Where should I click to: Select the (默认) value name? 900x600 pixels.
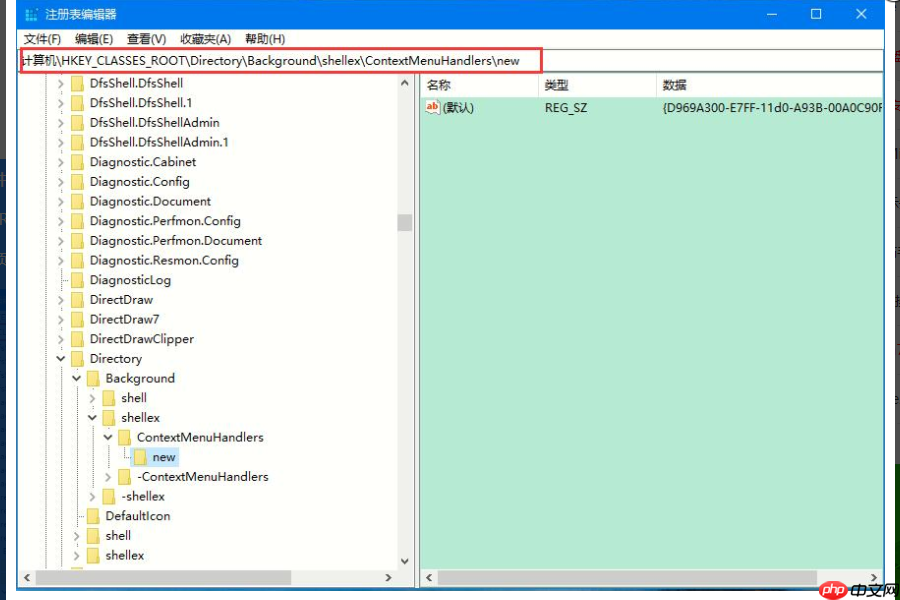(x=458, y=108)
